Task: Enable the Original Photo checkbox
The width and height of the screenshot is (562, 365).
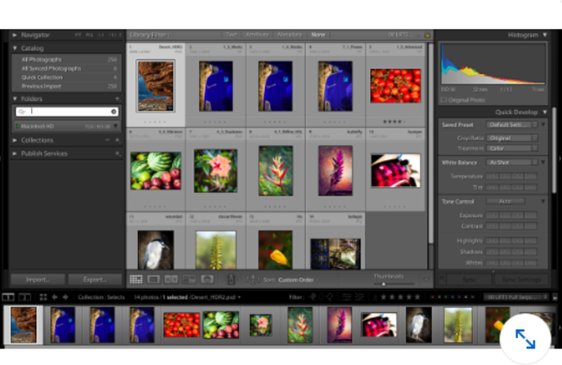Action: [x=444, y=100]
